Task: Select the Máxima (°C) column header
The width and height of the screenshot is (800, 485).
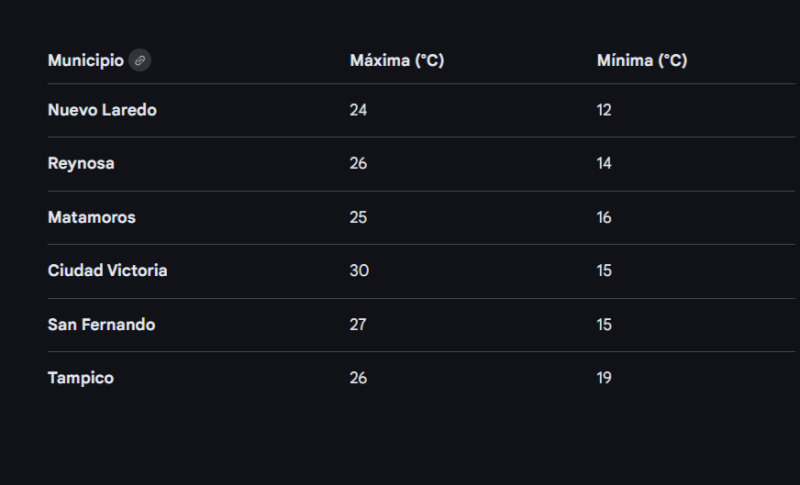Action: pyautogui.click(x=396, y=61)
